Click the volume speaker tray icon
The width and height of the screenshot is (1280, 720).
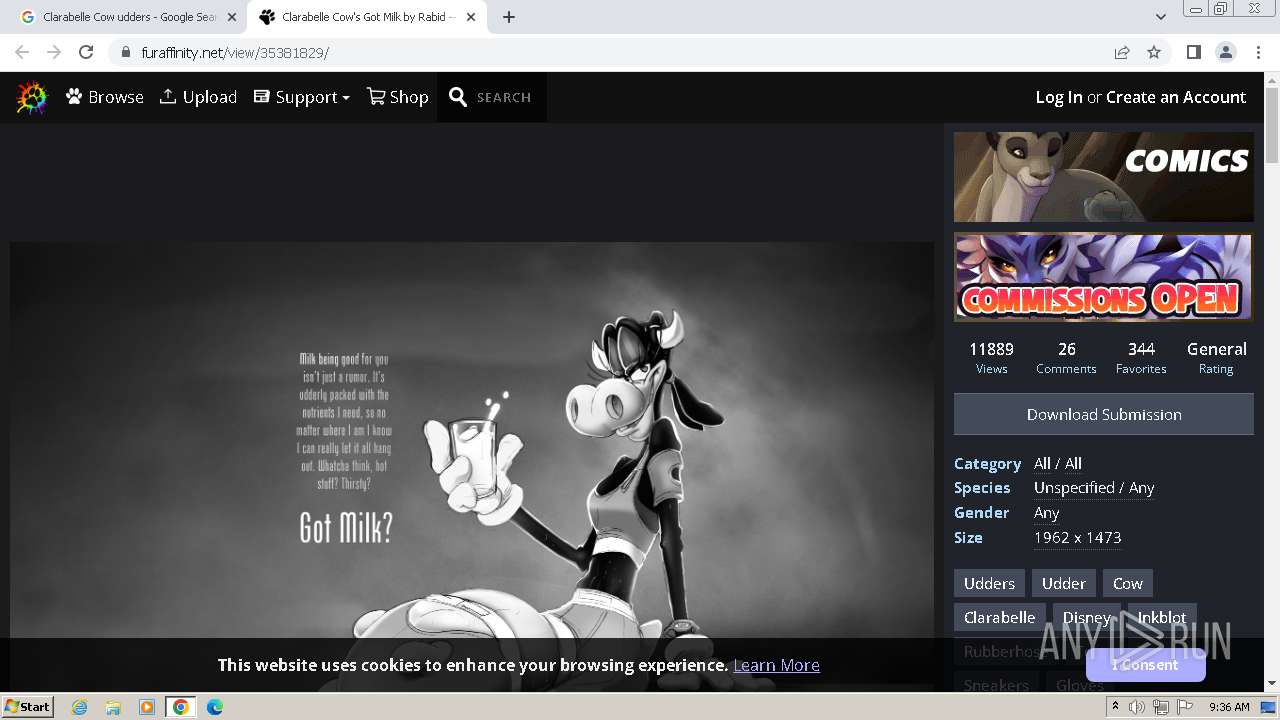pyautogui.click(x=1137, y=707)
